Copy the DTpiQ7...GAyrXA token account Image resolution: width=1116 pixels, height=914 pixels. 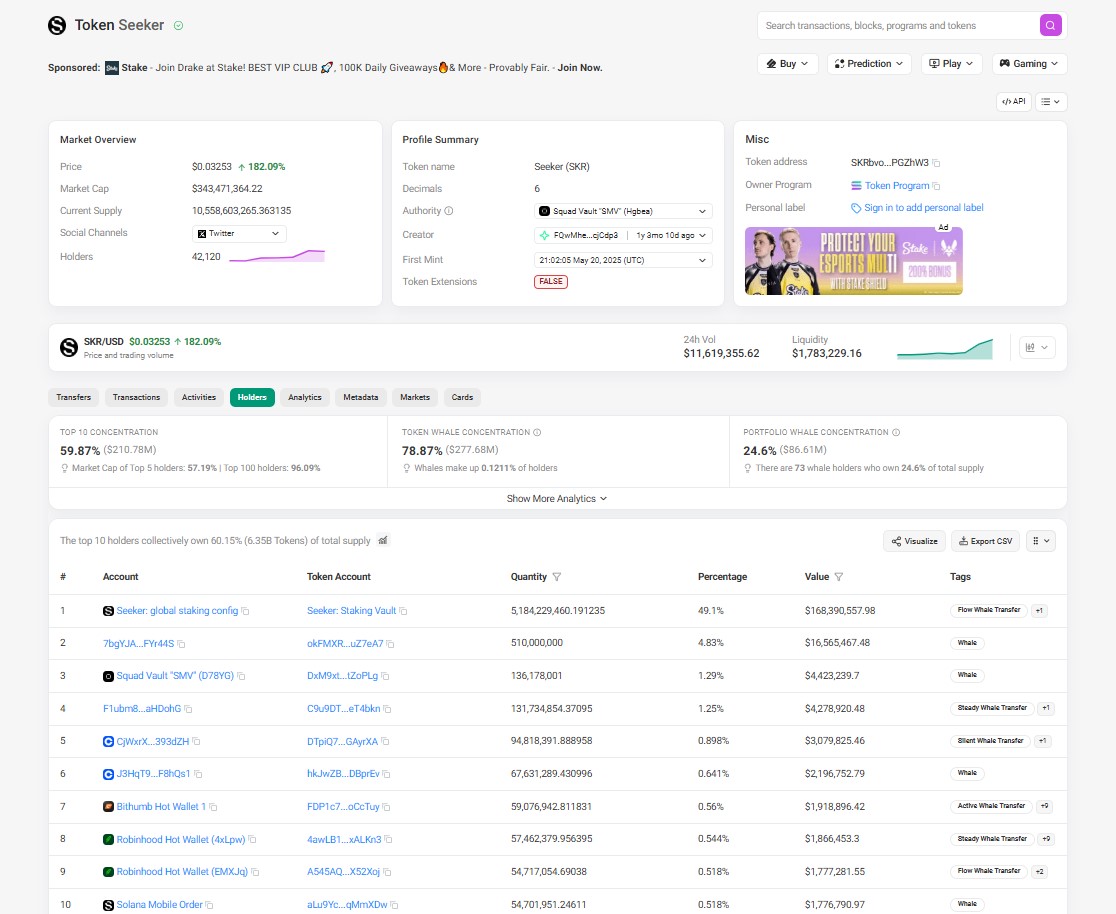tap(386, 742)
